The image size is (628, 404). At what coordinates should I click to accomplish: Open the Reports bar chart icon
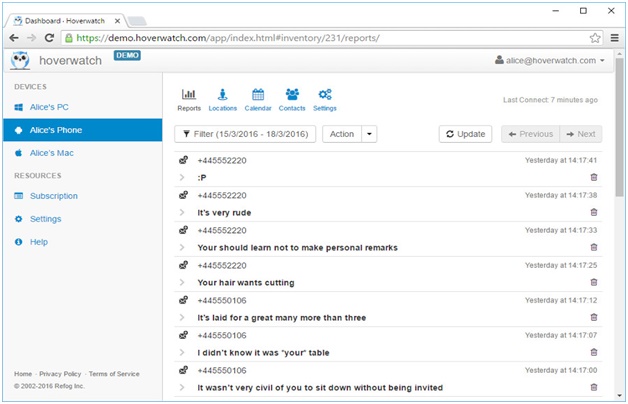[x=189, y=94]
